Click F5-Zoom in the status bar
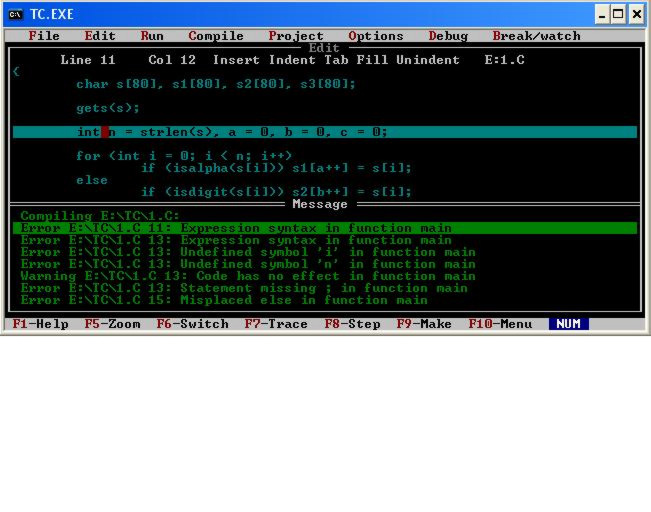This screenshot has height=512, width=651. coord(112,324)
